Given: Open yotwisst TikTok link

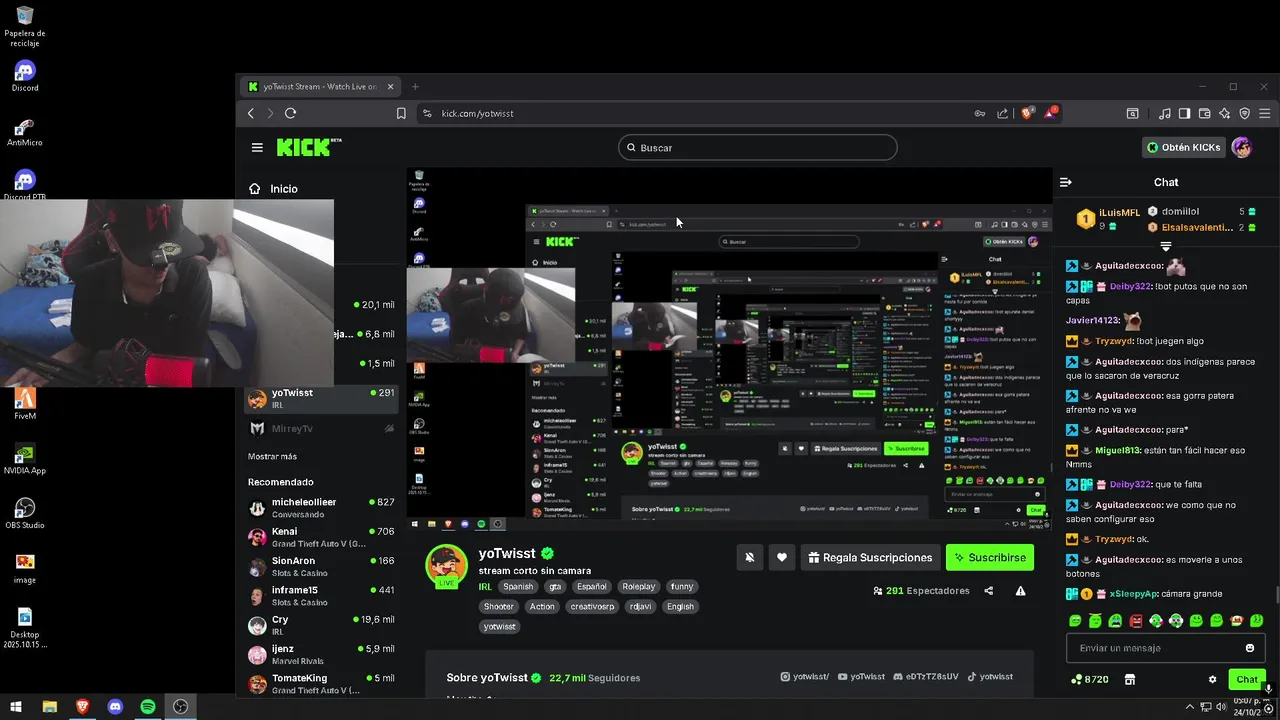Looking at the screenshot, I should tap(989, 677).
